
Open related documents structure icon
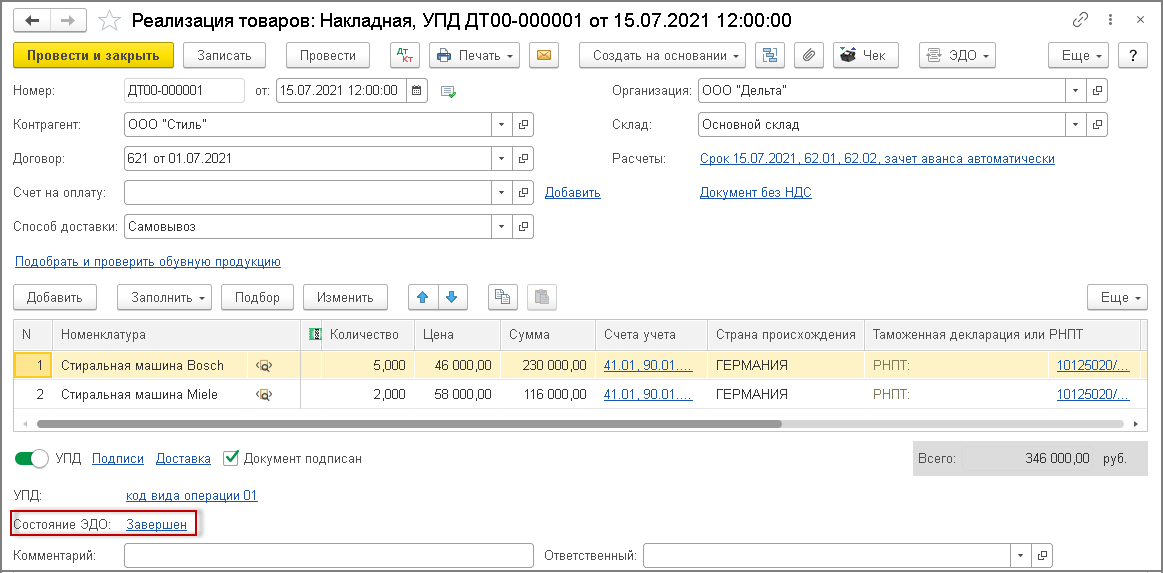click(x=770, y=56)
